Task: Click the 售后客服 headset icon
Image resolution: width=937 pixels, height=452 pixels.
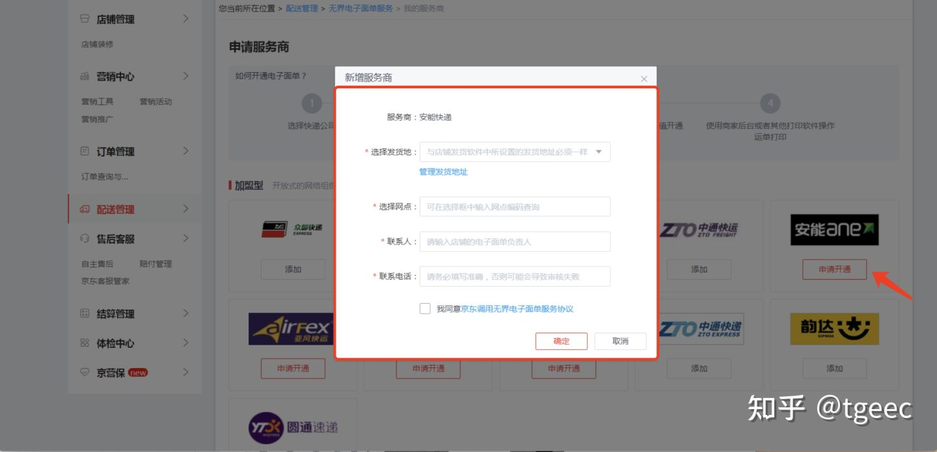Action: [85, 239]
